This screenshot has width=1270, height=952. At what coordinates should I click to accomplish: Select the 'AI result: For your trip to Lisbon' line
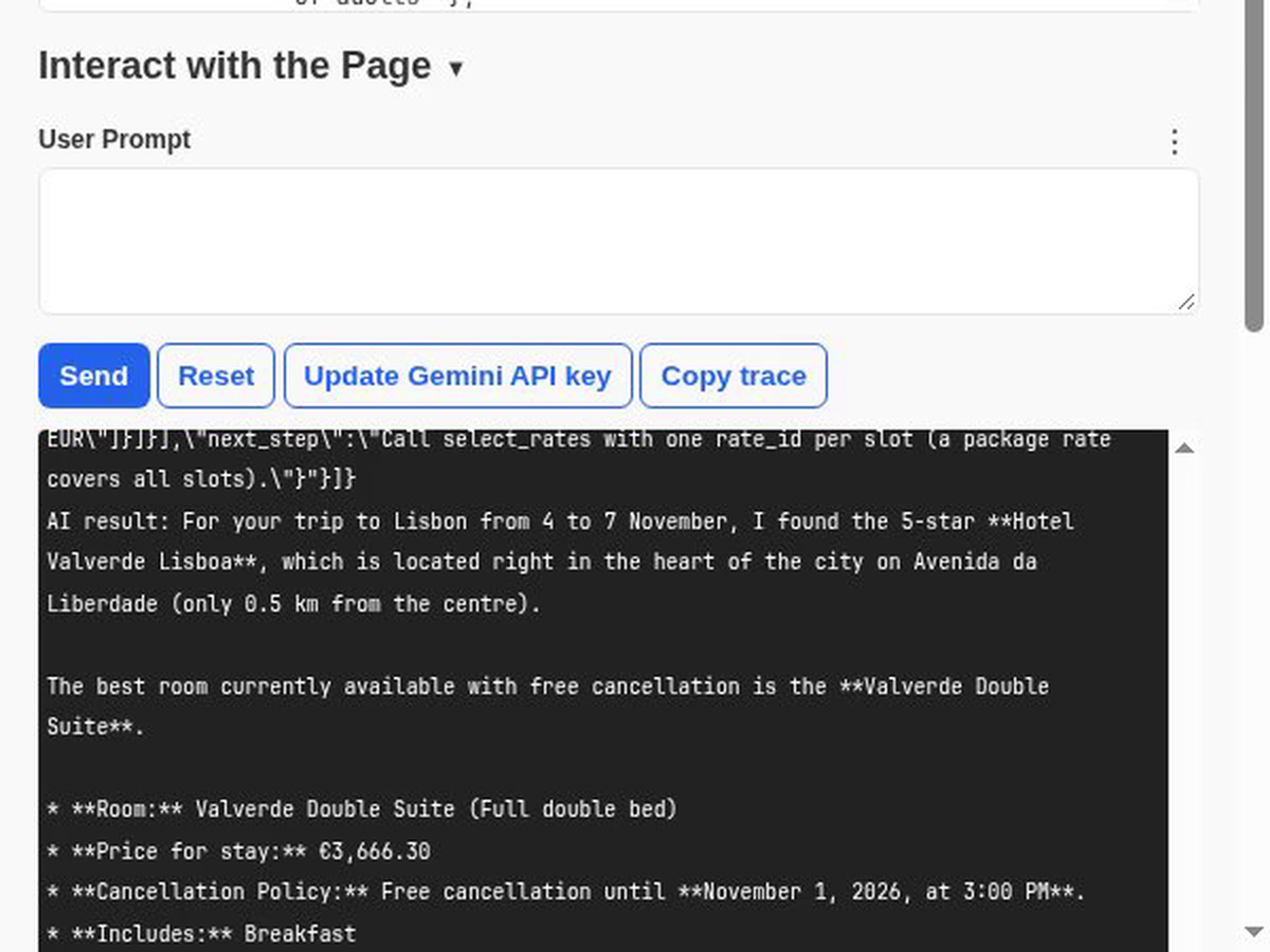[x=560, y=522]
